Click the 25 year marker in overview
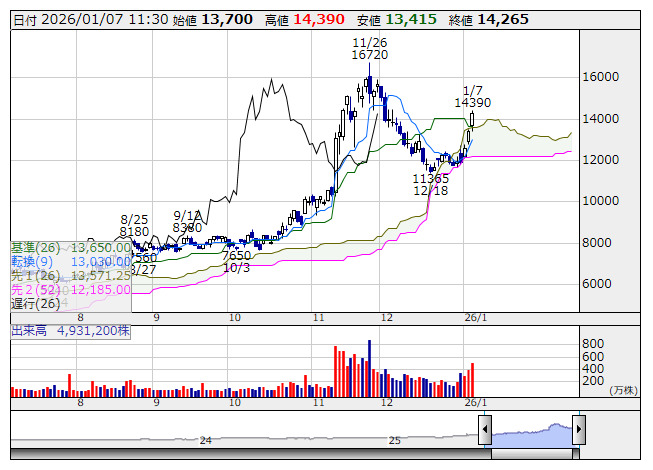The width and height of the screenshot is (653, 470). coord(394,440)
